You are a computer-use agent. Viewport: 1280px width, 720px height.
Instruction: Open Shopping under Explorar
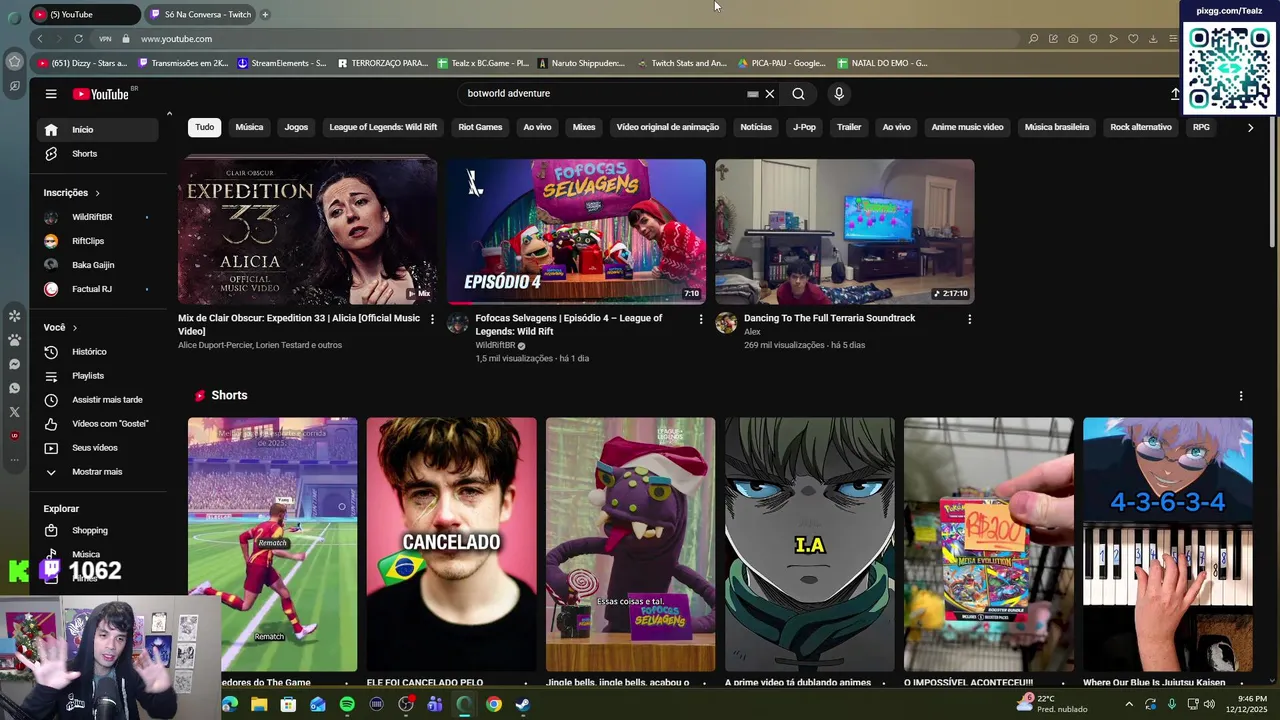(97, 531)
